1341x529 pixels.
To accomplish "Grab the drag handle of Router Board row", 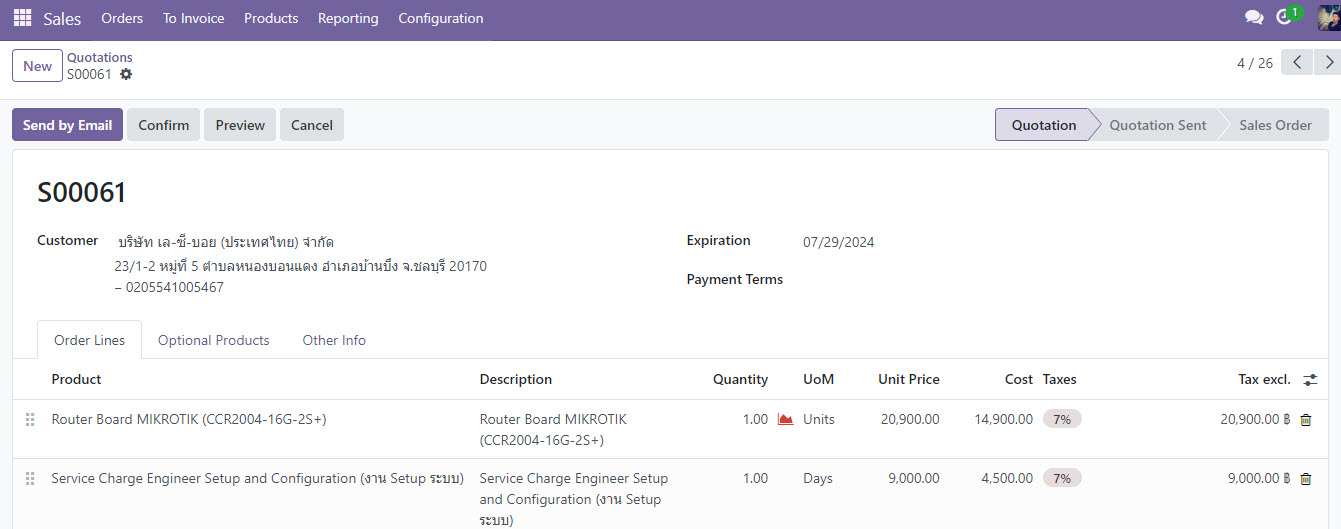I will (30, 420).
